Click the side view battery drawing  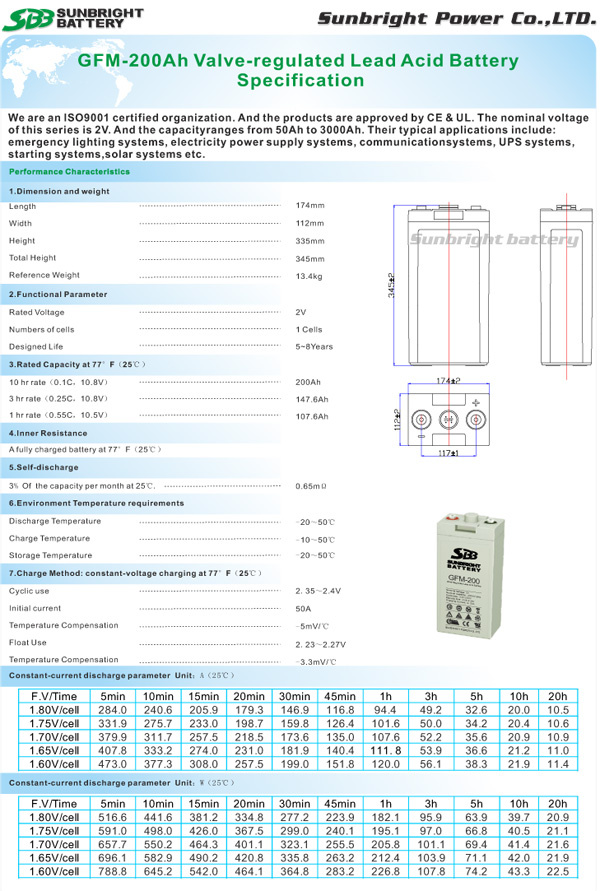(566, 288)
